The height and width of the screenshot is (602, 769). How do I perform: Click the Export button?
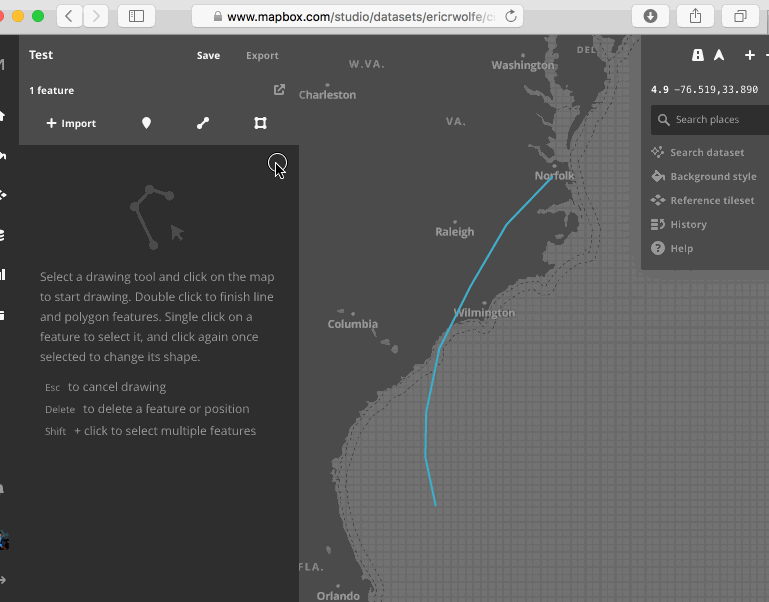[262, 55]
